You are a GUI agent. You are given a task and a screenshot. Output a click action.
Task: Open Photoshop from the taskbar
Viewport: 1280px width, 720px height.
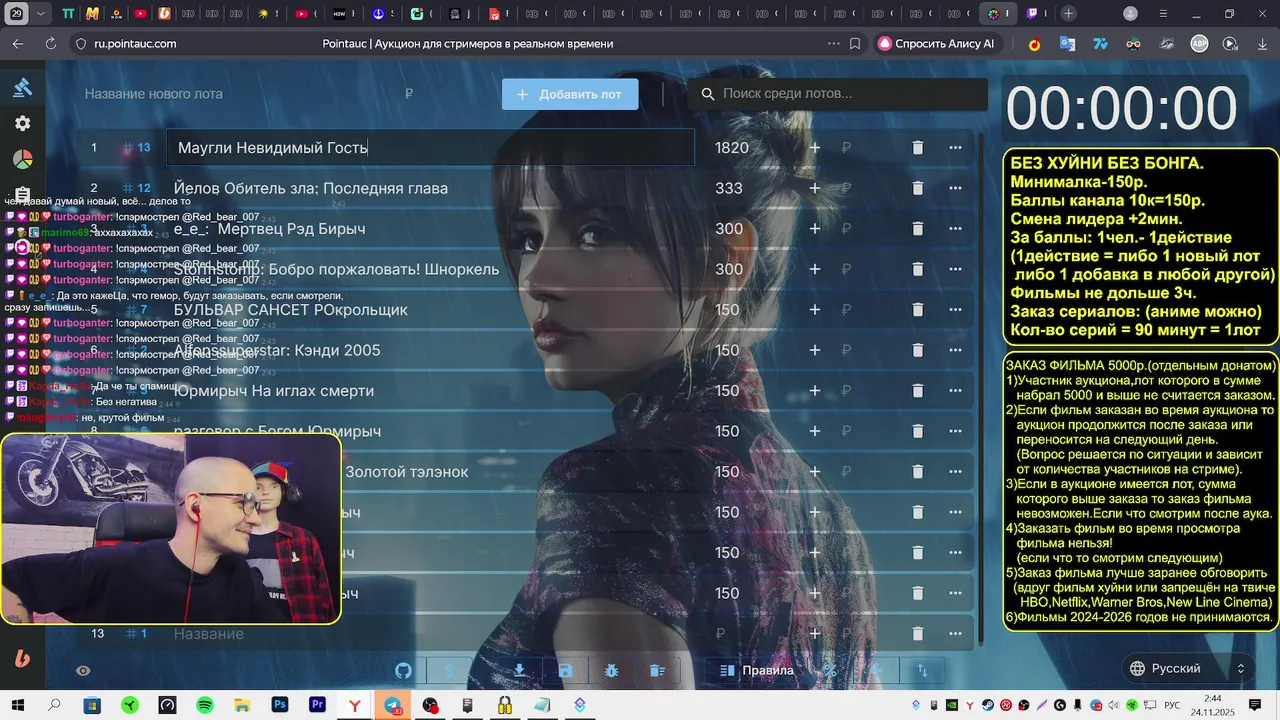(280, 705)
